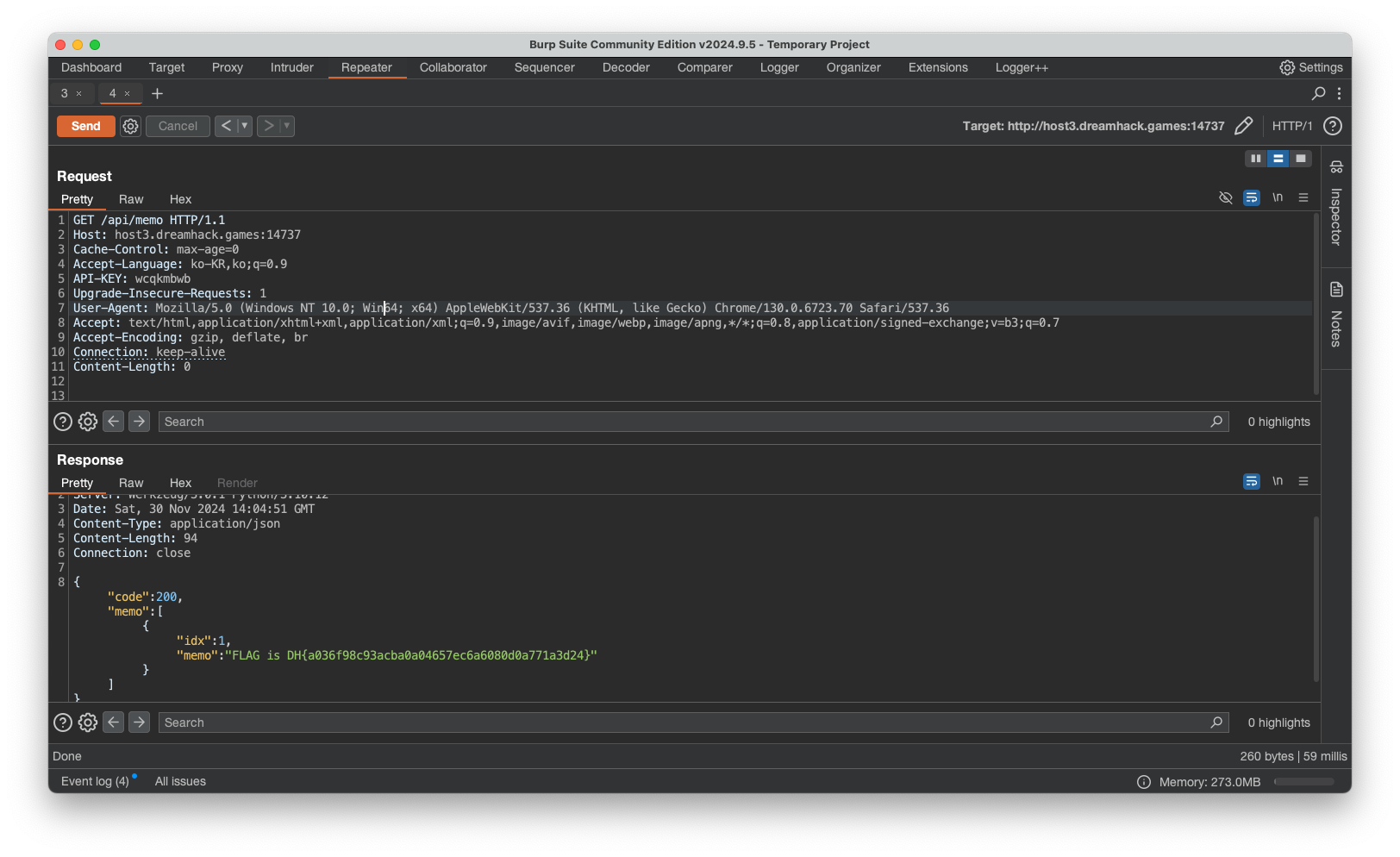1400x857 pixels.
Task: Expand the global Settings menu
Action: tap(1310, 67)
